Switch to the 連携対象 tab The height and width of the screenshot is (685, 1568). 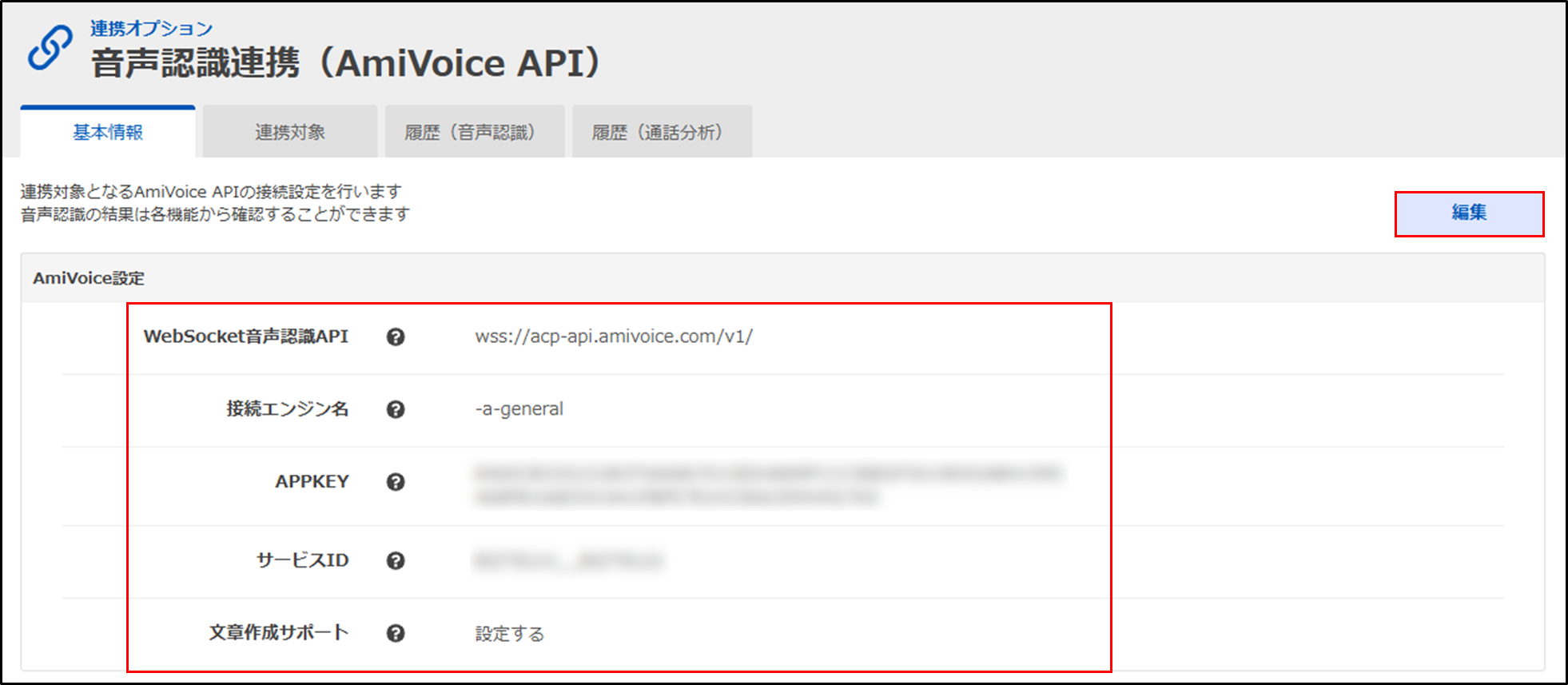pos(290,133)
